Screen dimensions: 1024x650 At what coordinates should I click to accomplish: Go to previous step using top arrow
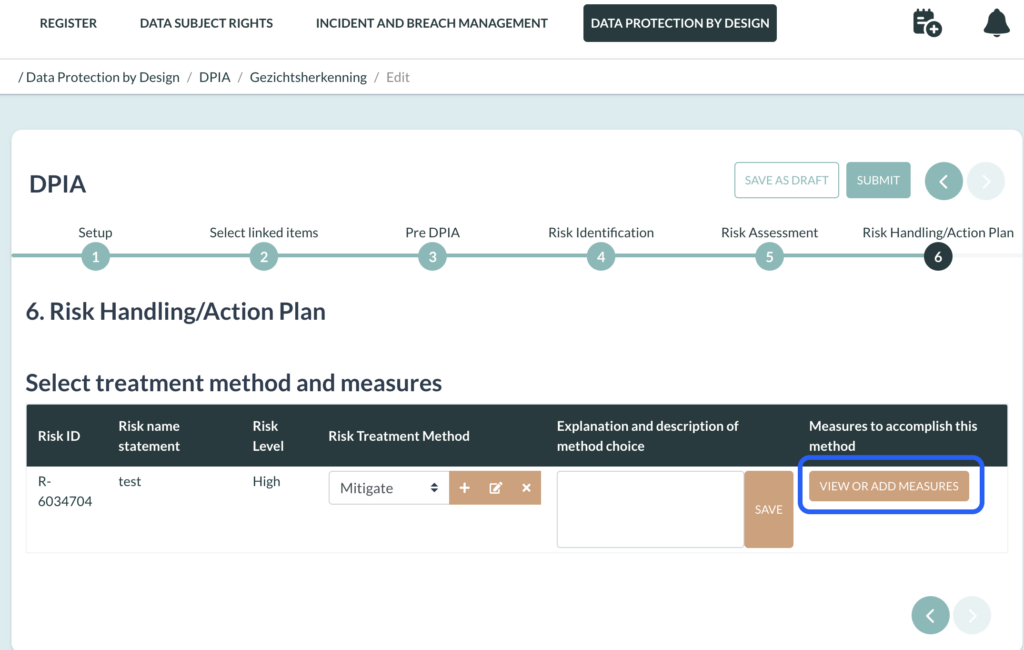click(x=944, y=181)
